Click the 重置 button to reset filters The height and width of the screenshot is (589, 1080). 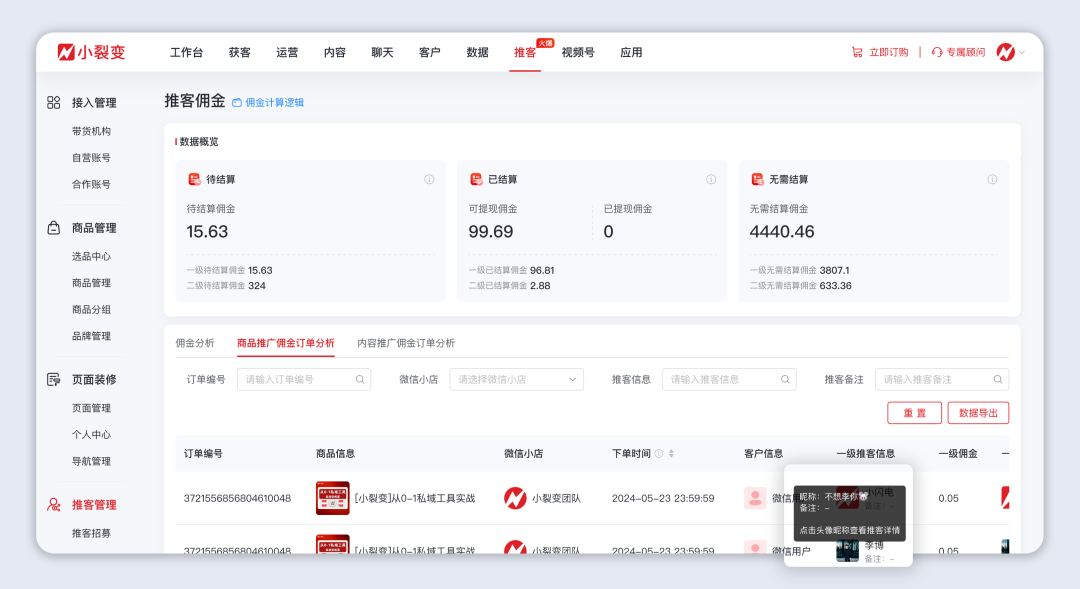click(x=915, y=413)
